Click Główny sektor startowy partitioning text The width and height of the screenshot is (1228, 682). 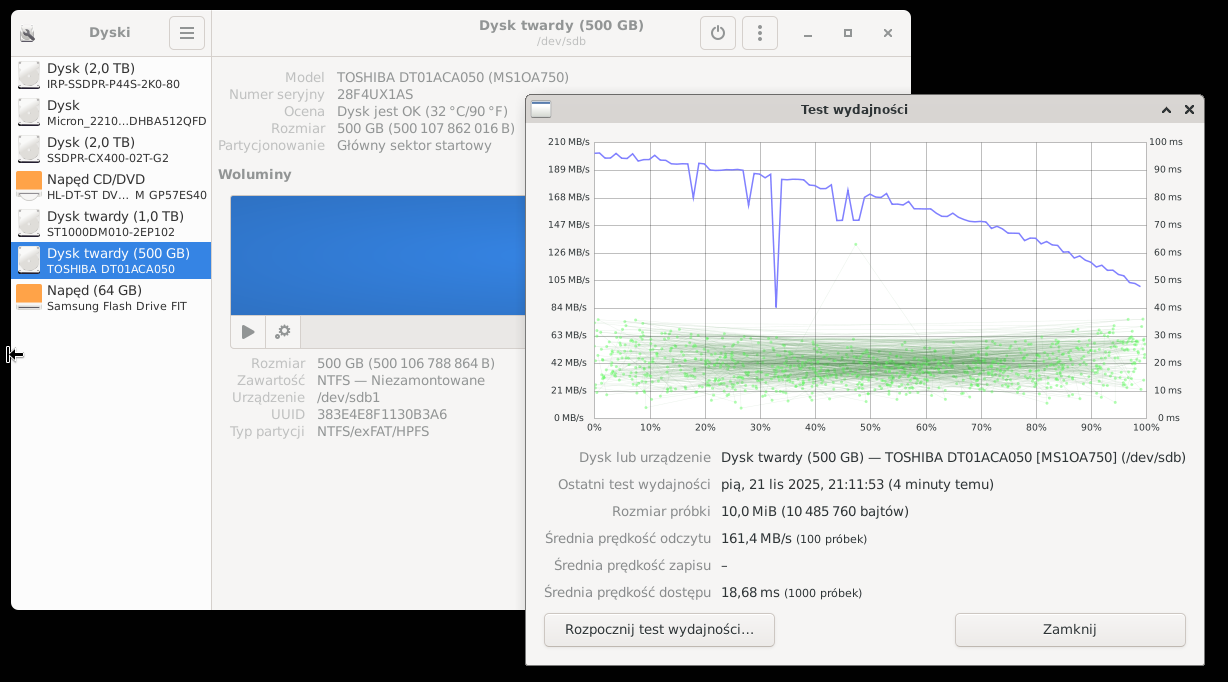click(414, 145)
